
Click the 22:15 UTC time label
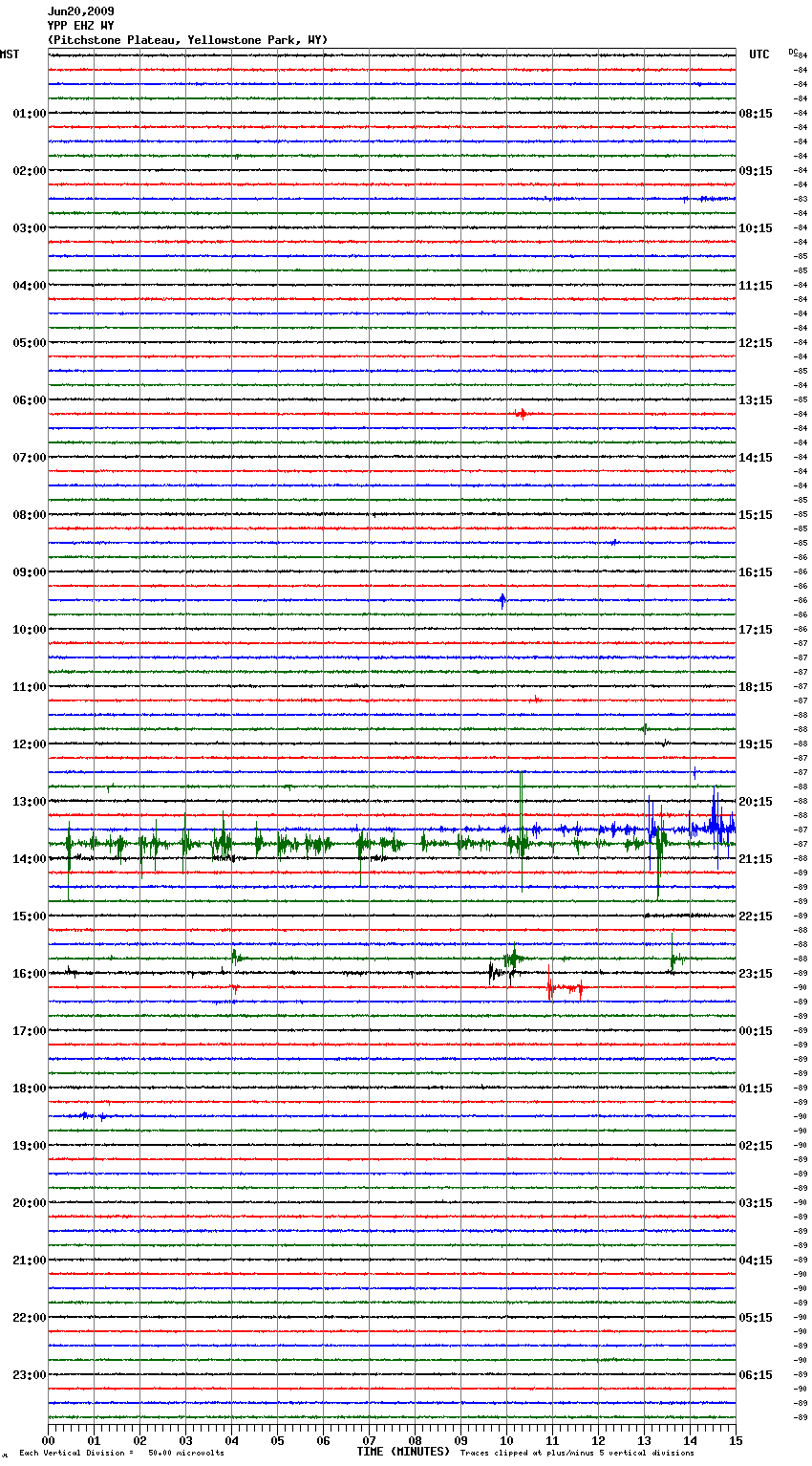pyautogui.click(x=756, y=916)
